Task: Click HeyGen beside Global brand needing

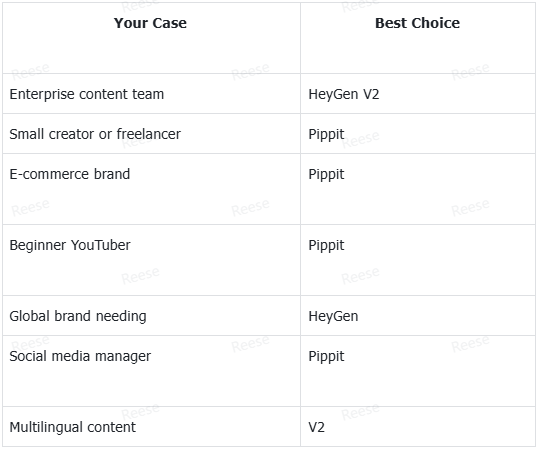Action: pyautogui.click(x=333, y=316)
